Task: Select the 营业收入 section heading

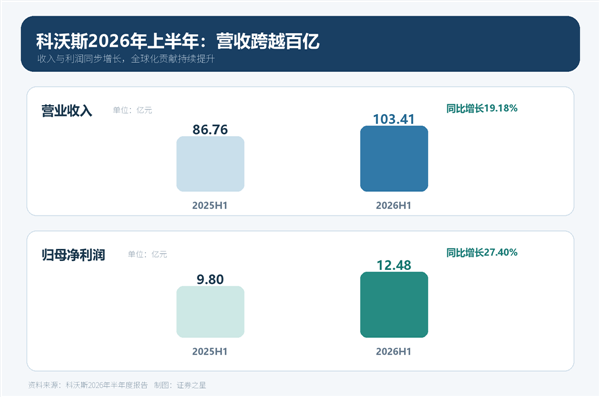Action: pos(67,111)
